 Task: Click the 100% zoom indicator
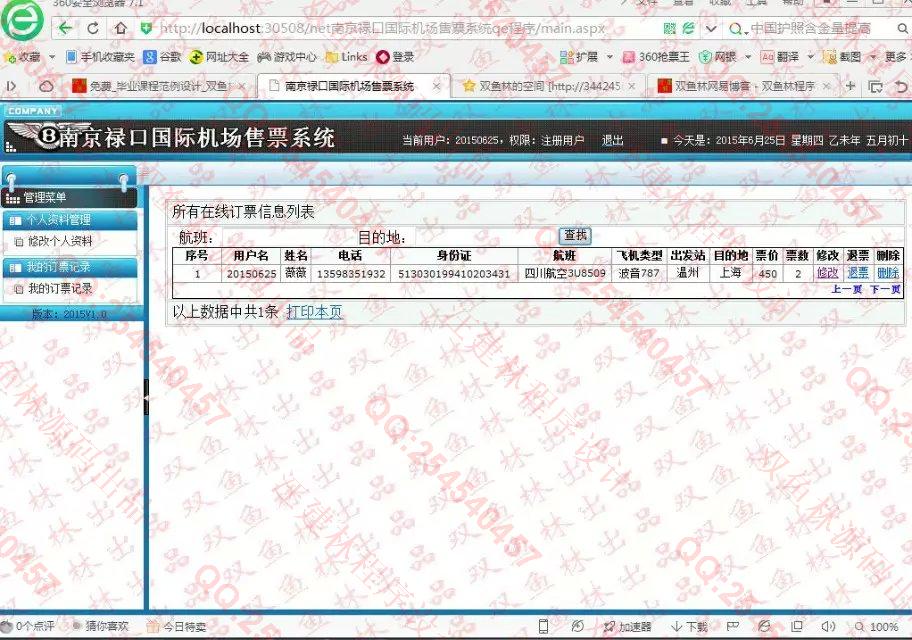[x=877, y=627]
